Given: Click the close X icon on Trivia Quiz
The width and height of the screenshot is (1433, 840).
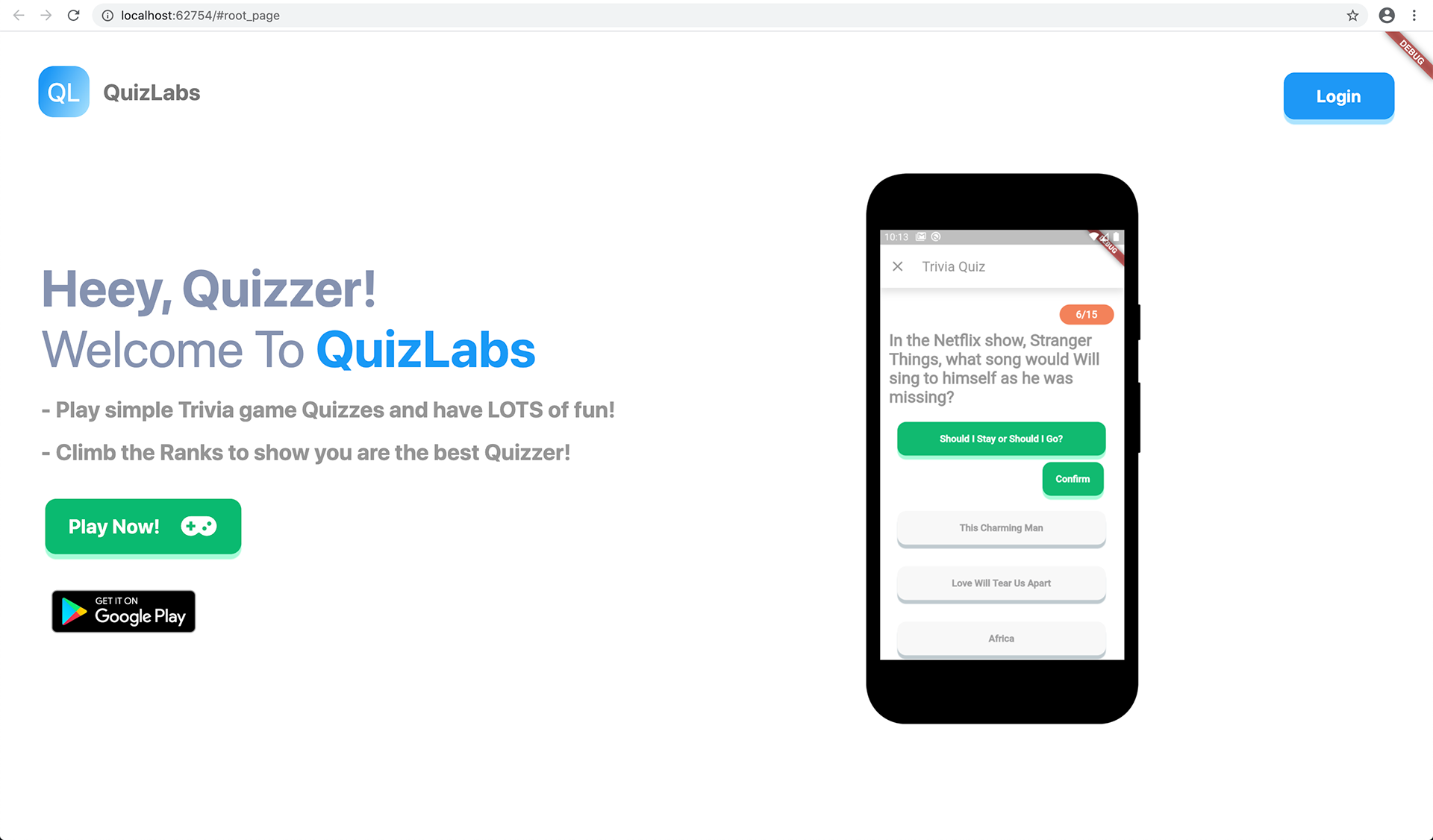Looking at the screenshot, I should [898, 266].
